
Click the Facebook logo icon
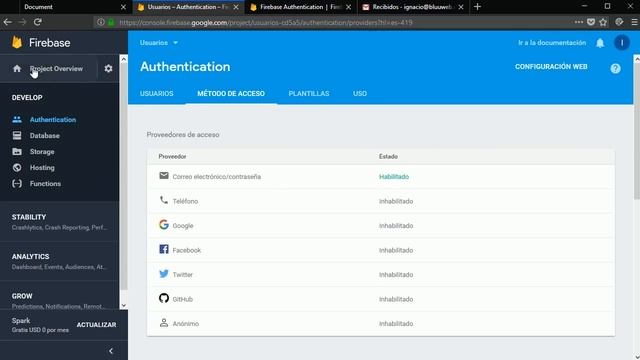[x=164, y=249]
